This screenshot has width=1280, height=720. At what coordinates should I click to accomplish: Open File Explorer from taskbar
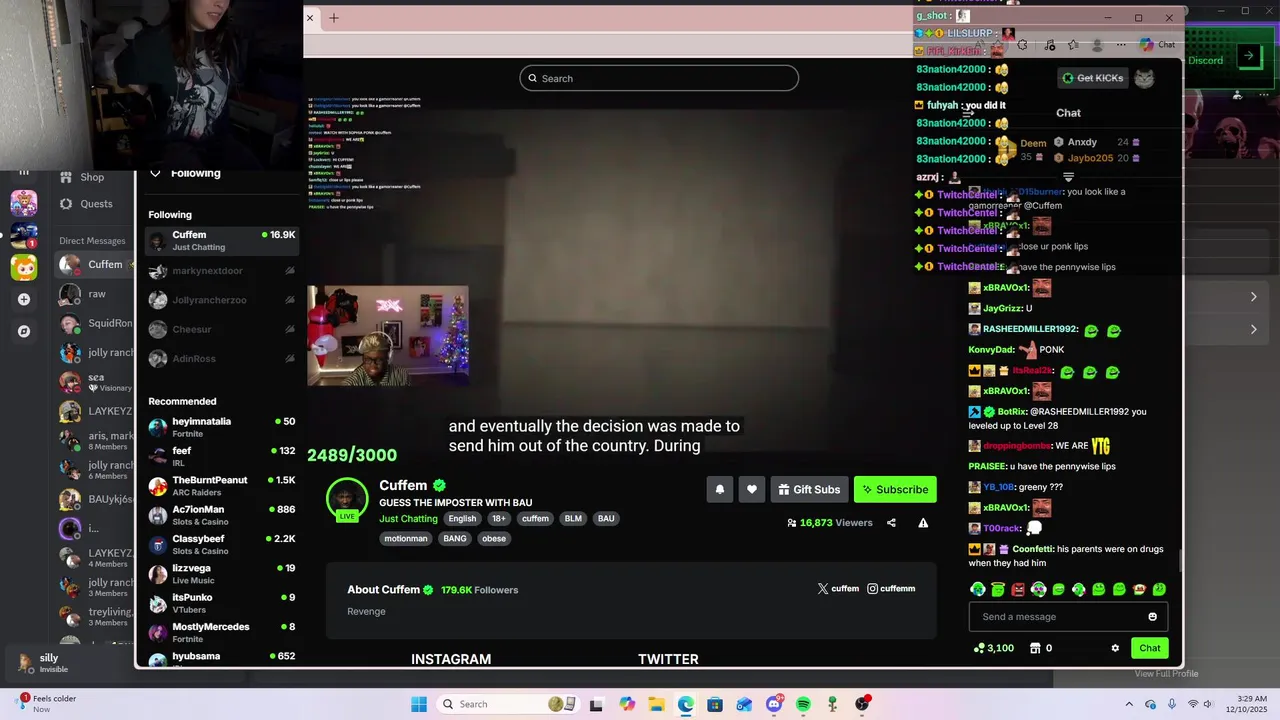point(656,704)
